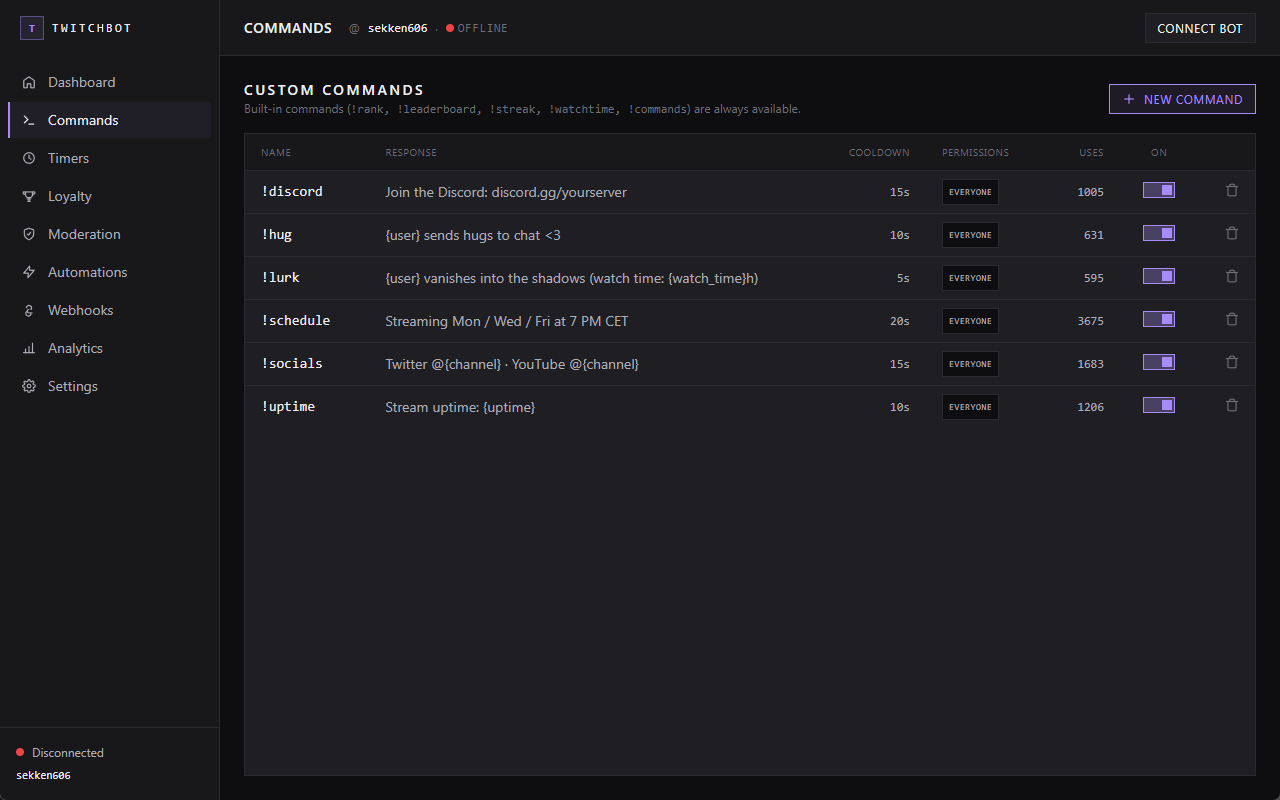
Task: Click the '{user} sends hugs' response text
Action: [x=473, y=235]
